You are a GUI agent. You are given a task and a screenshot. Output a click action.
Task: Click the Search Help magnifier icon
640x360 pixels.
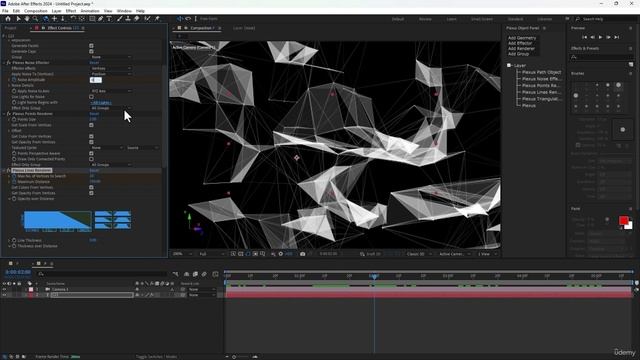click(x=578, y=19)
